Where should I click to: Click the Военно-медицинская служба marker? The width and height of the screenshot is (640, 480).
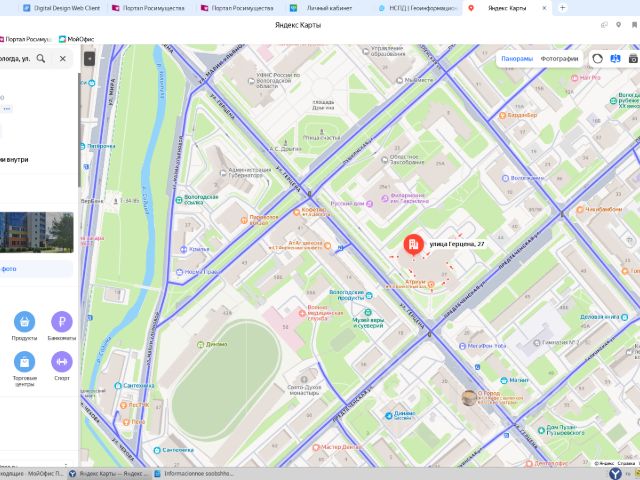[302, 313]
